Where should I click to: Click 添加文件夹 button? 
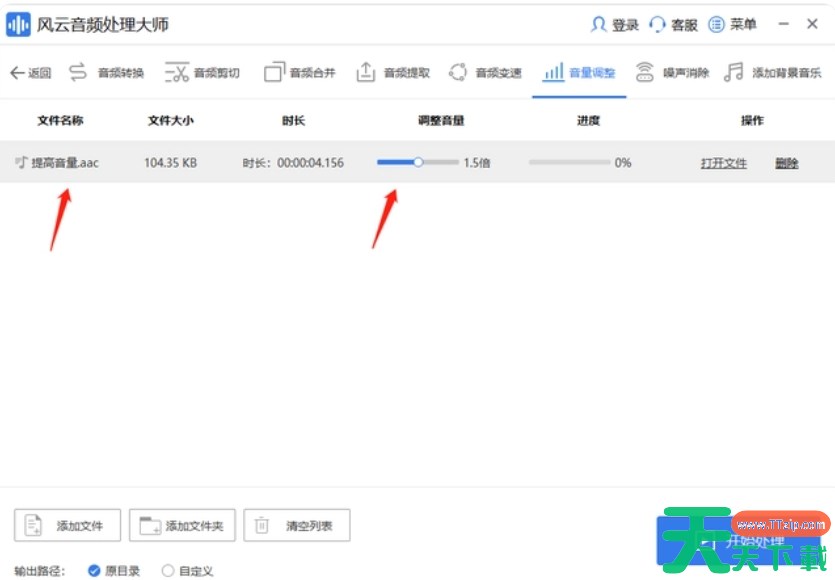[182, 525]
